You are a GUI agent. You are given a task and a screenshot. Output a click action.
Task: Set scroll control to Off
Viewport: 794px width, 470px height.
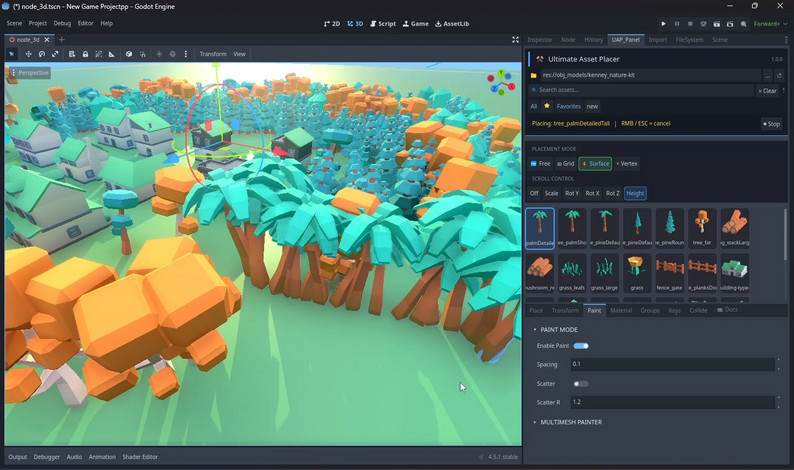[x=534, y=193]
